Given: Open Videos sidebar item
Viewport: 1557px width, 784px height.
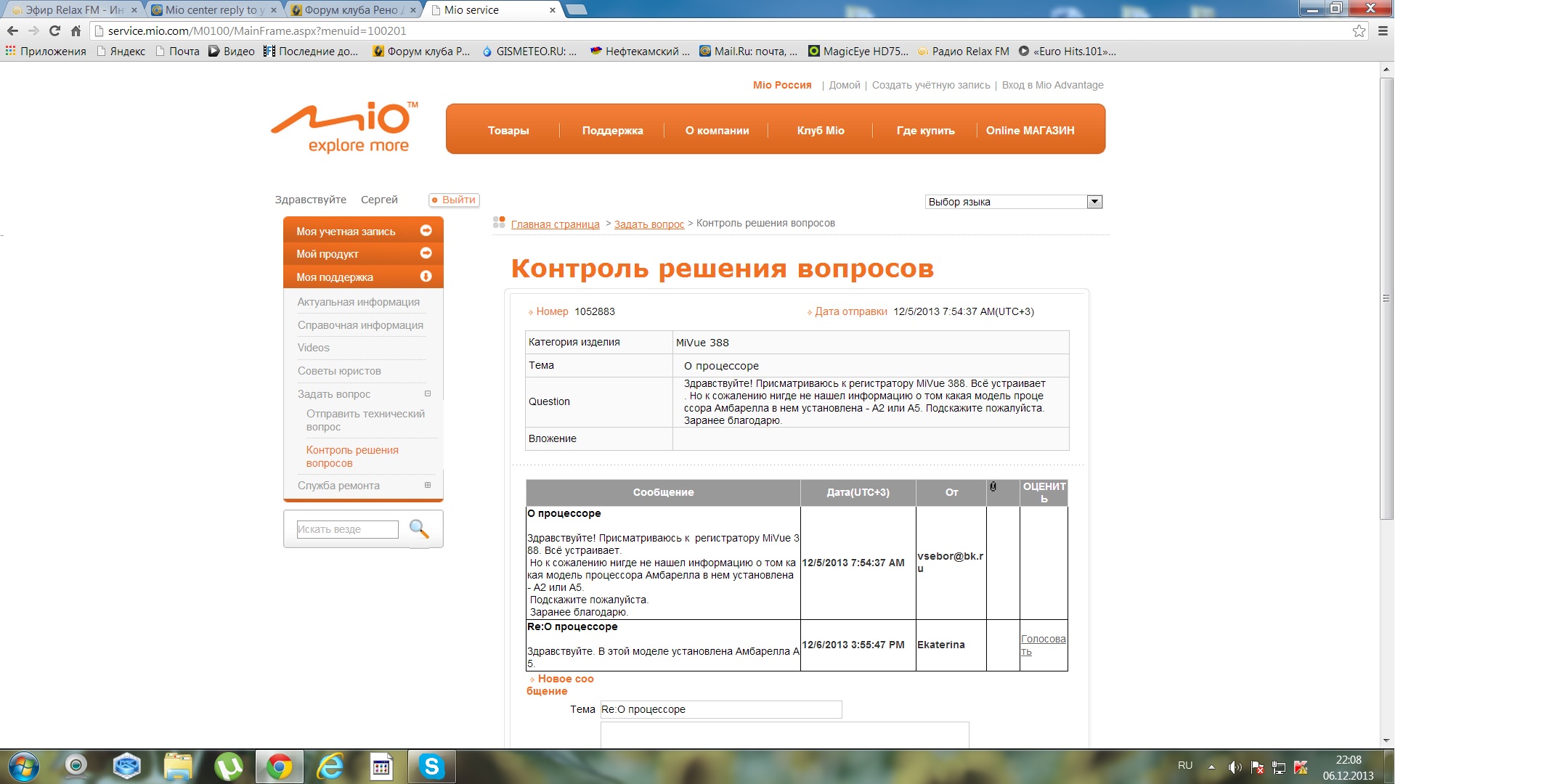Looking at the screenshot, I should 313,348.
